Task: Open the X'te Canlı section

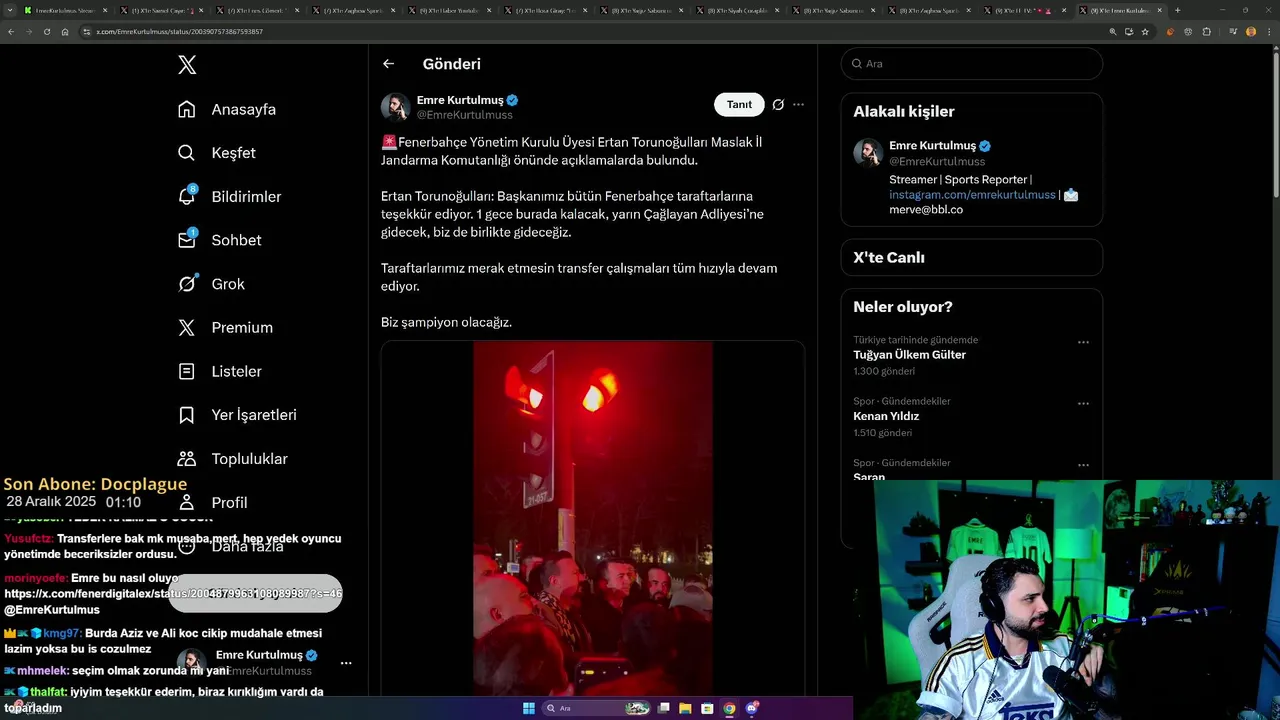Action: (x=971, y=257)
